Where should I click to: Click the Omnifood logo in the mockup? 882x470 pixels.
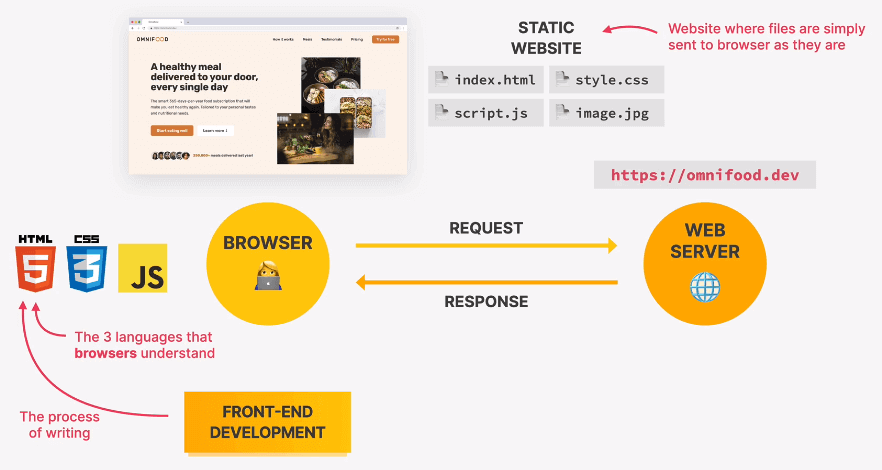coord(152,39)
